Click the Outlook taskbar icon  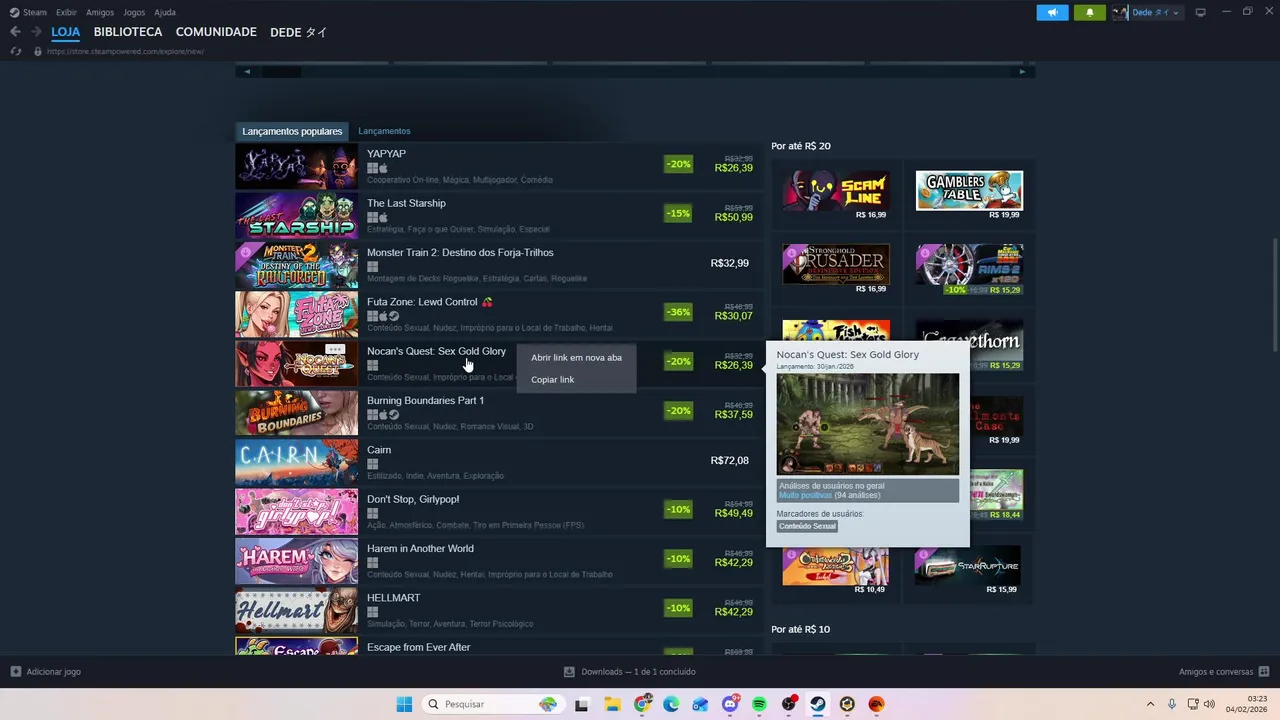(x=700, y=704)
